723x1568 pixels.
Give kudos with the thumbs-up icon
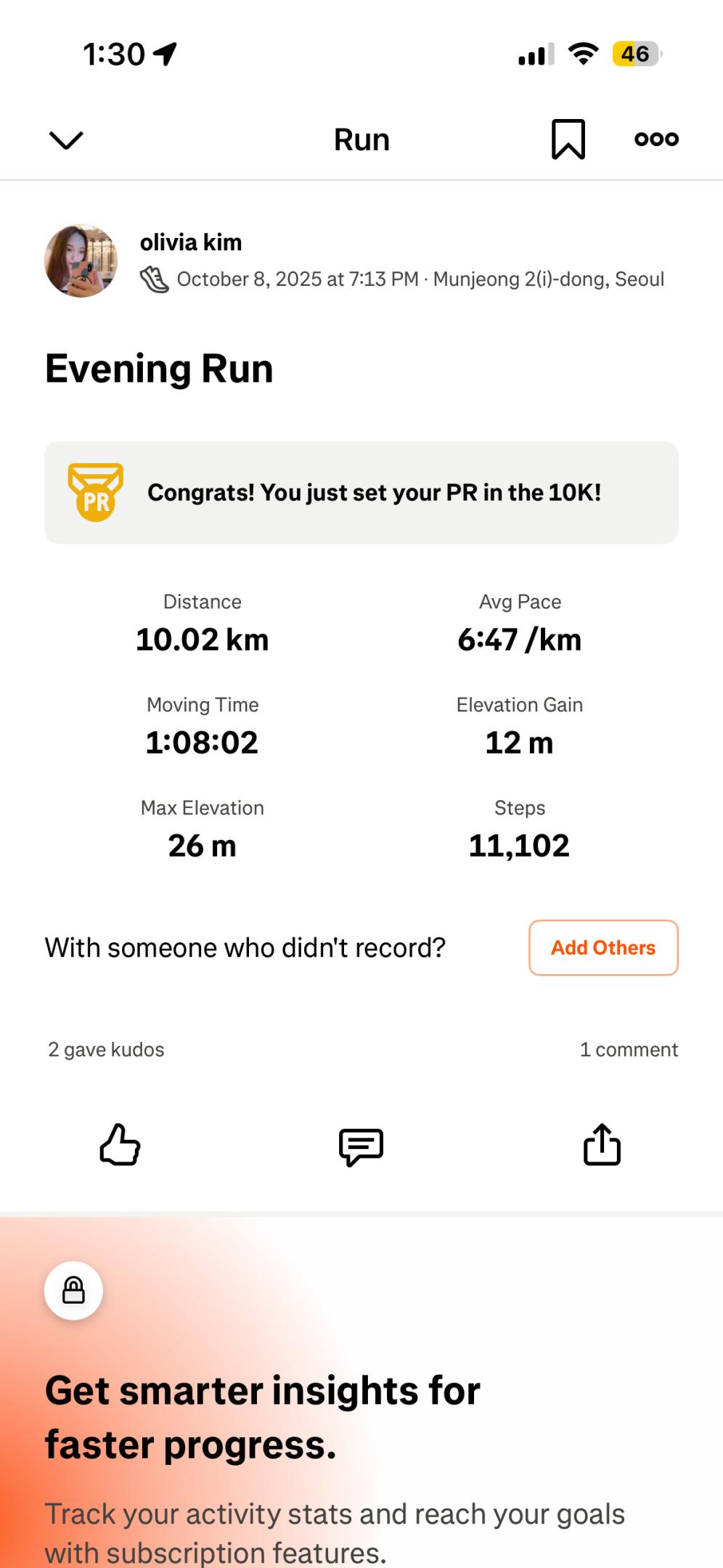click(x=120, y=1146)
